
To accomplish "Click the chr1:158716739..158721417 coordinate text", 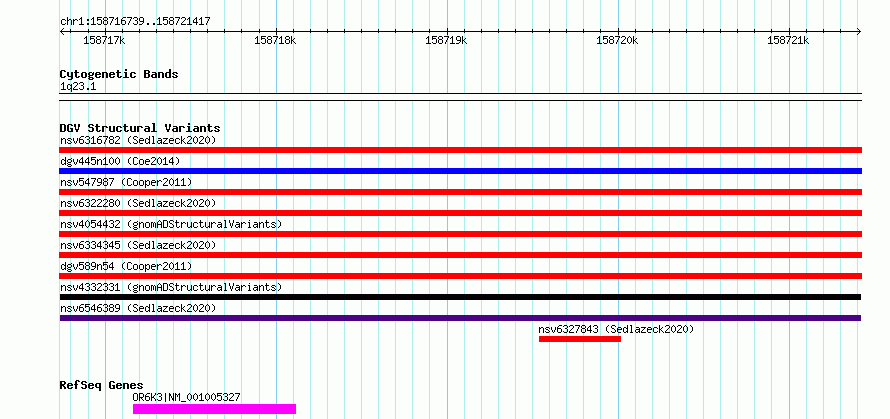I will coord(135,22).
